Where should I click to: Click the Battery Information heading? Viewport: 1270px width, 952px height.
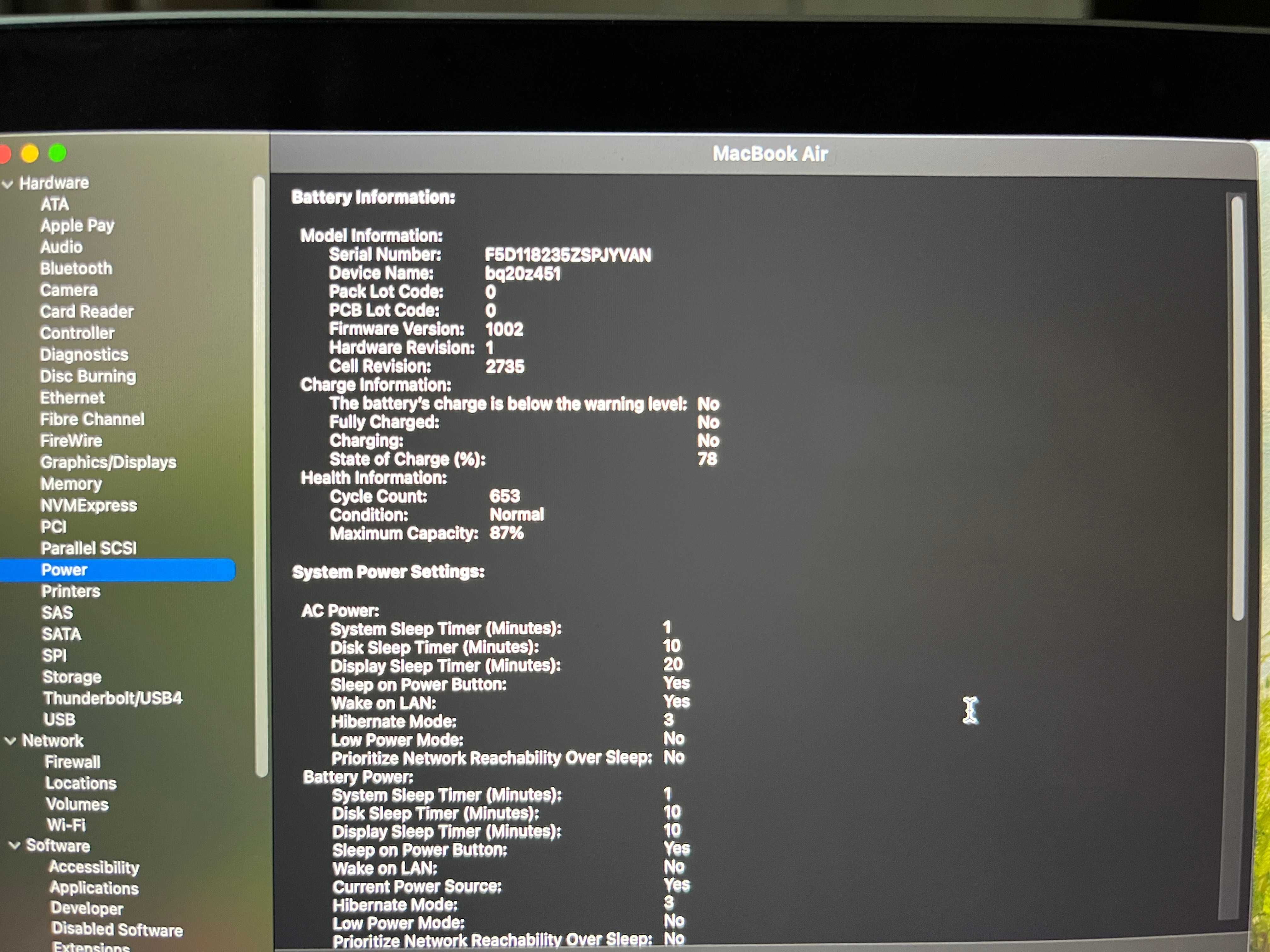pyautogui.click(x=373, y=197)
